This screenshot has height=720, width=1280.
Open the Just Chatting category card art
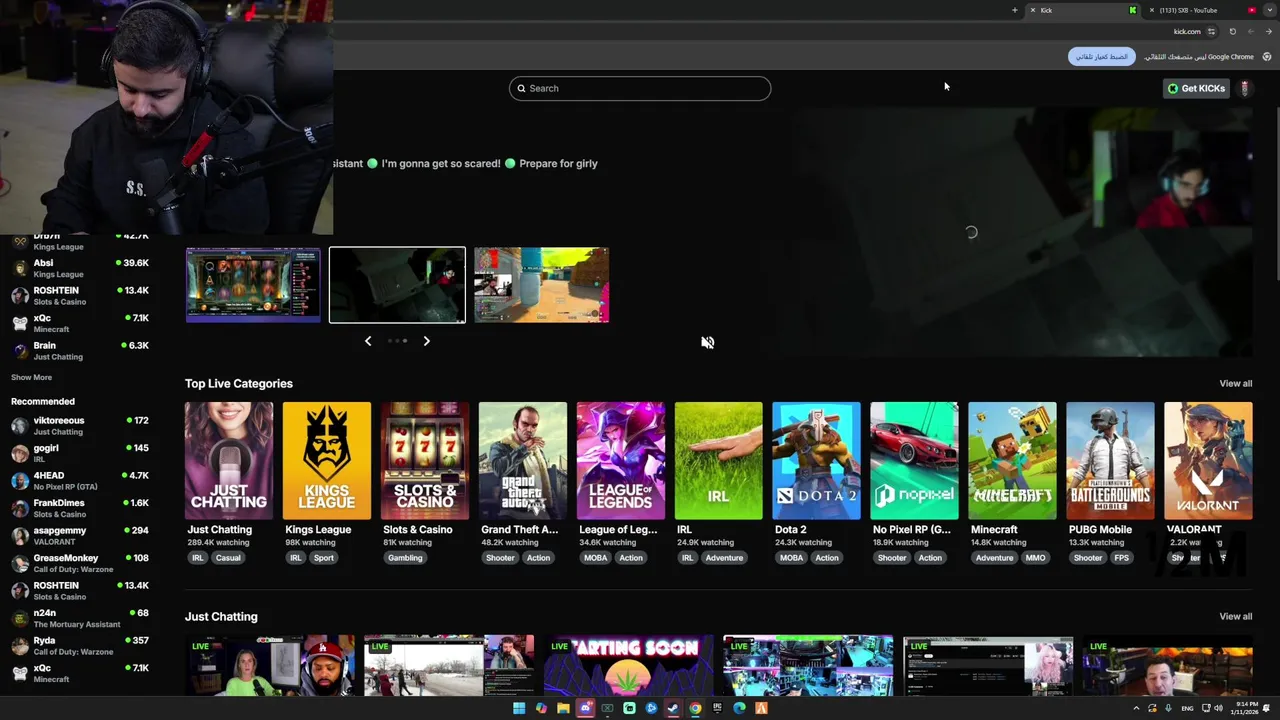tap(228, 461)
